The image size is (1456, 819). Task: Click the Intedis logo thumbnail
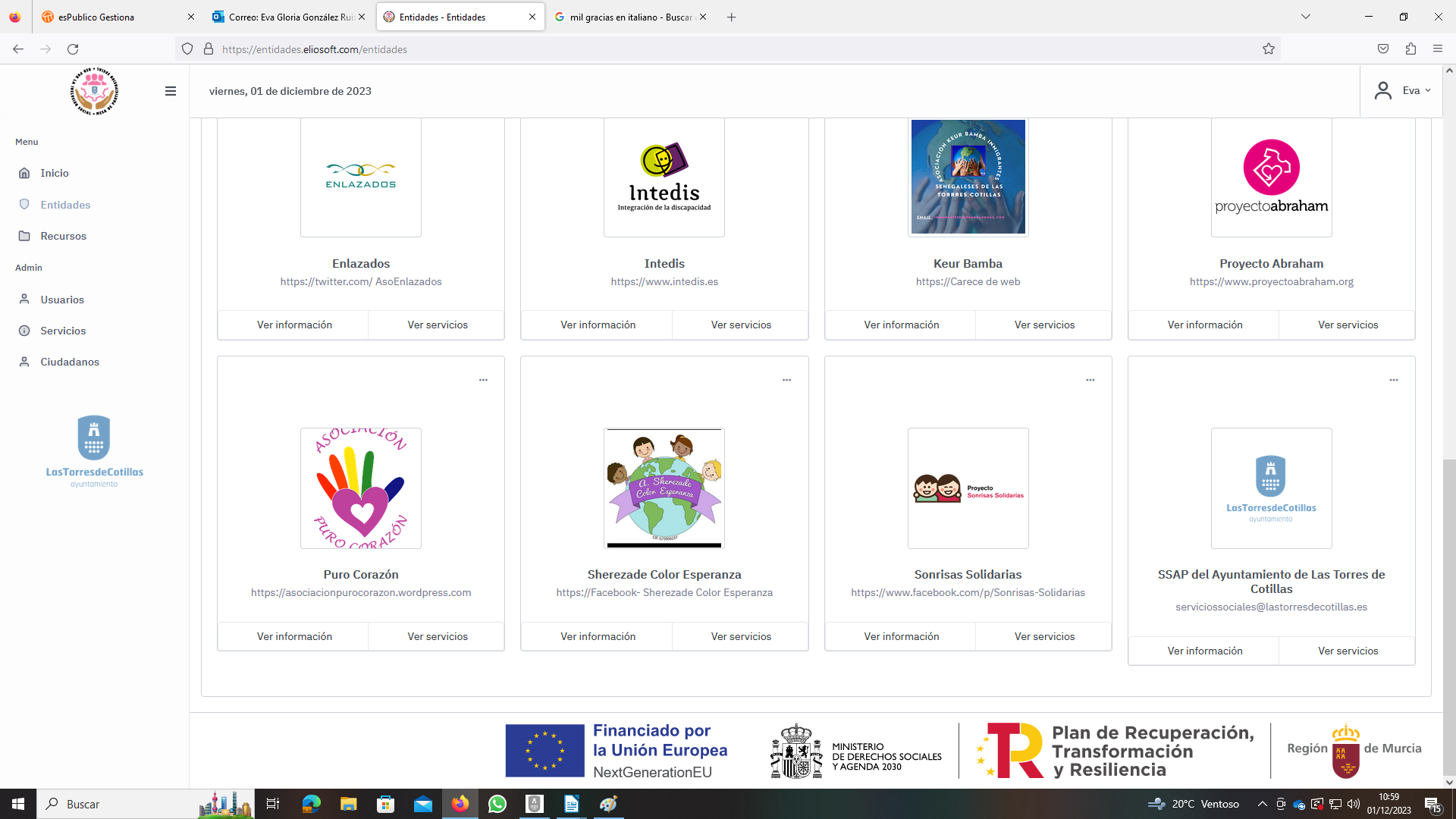tap(664, 176)
